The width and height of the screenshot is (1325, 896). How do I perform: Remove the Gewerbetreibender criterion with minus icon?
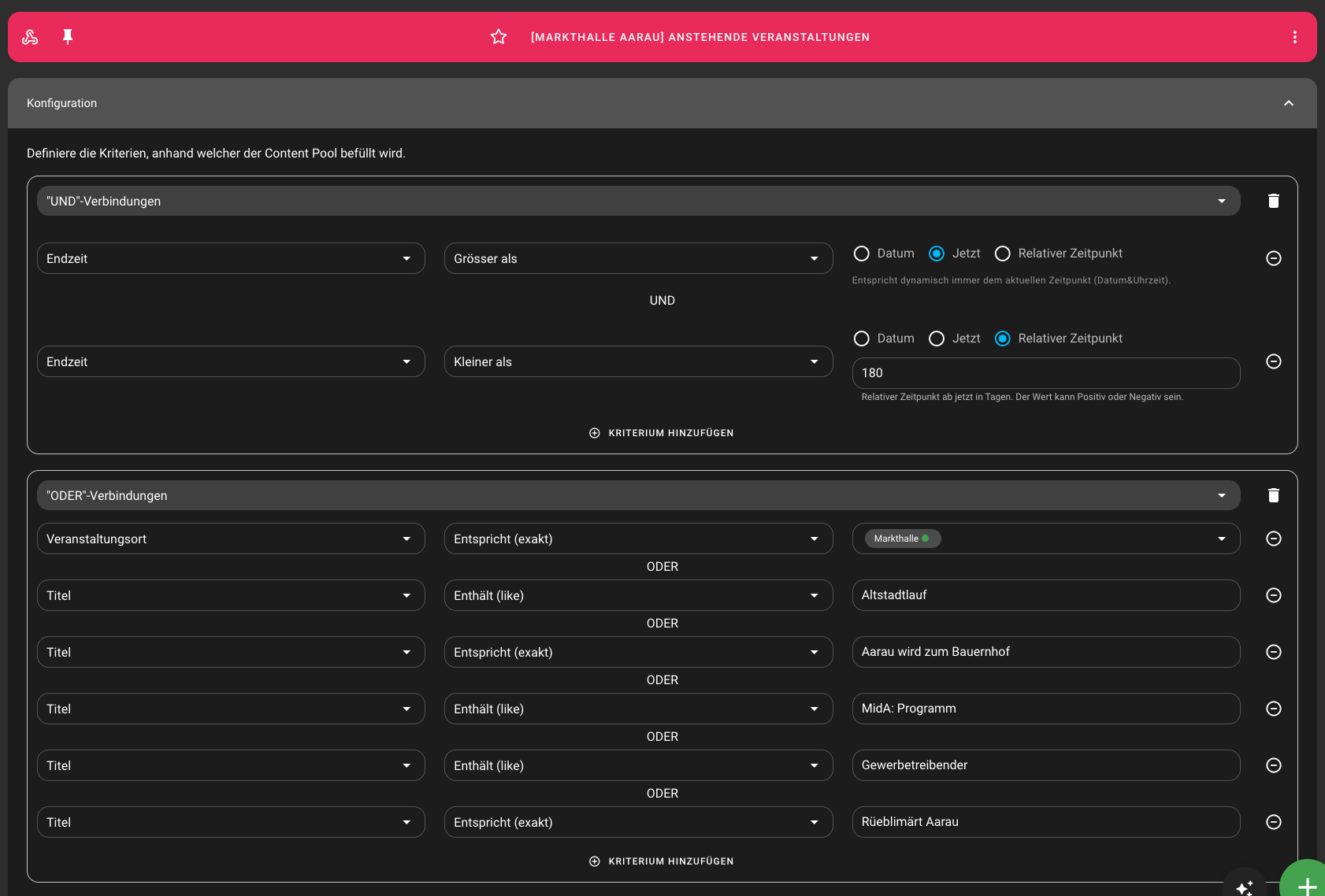(1274, 765)
